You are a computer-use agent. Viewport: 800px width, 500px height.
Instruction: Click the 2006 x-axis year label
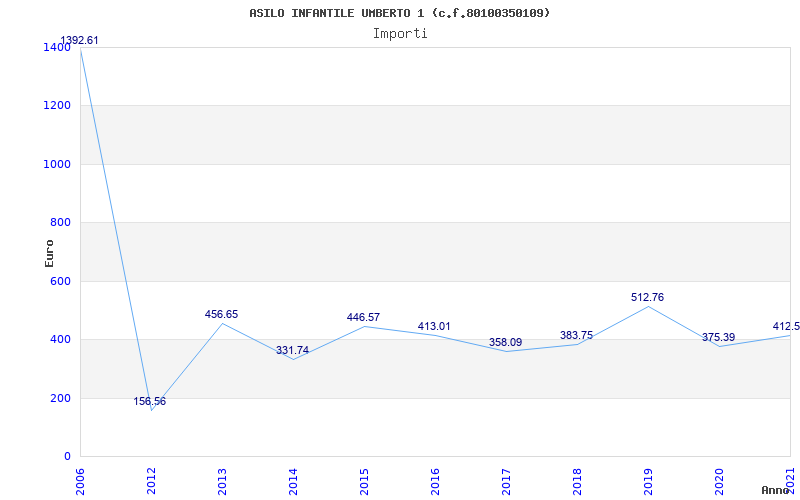[x=81, y=481]
